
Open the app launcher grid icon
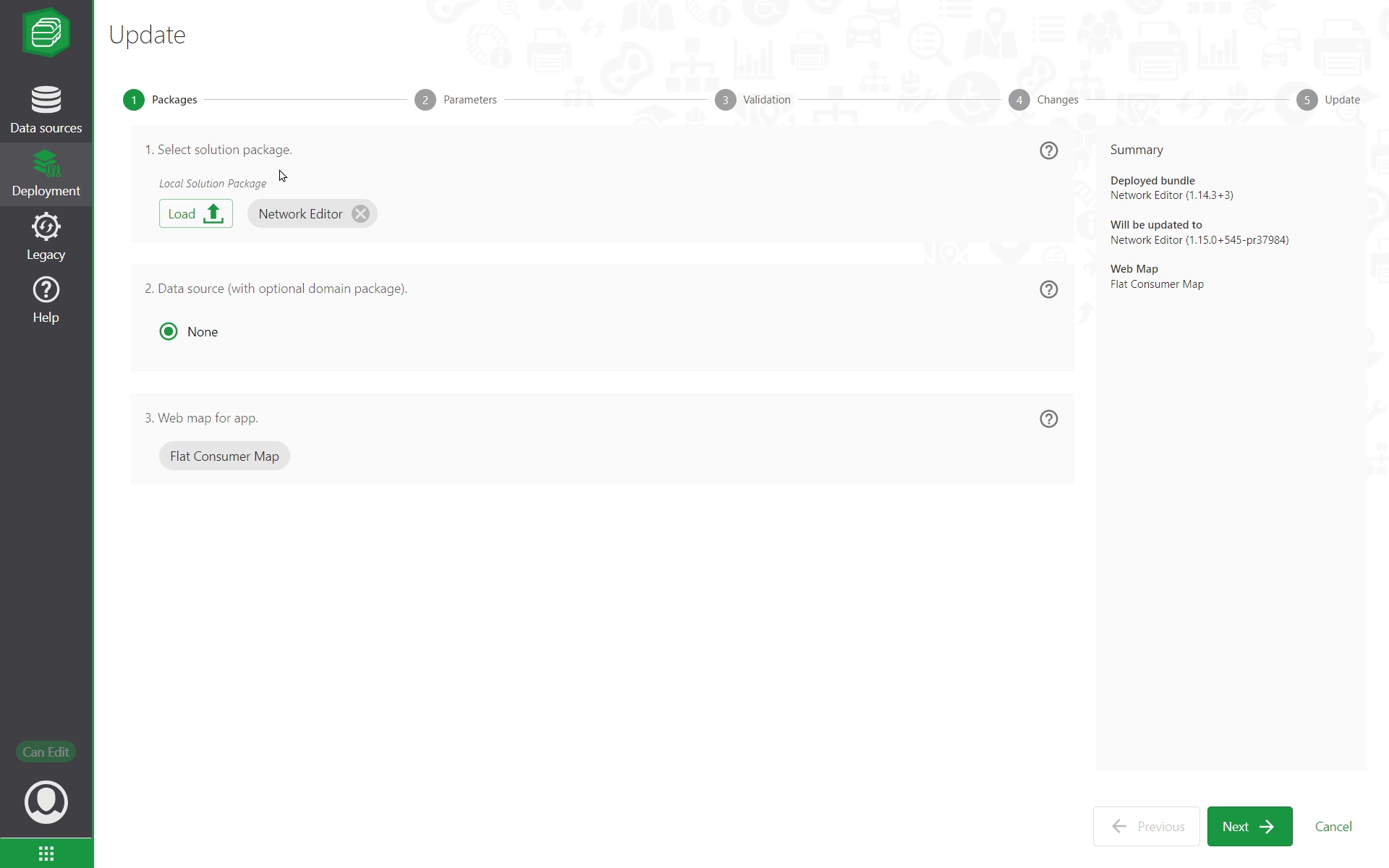(x=46, y=854)
